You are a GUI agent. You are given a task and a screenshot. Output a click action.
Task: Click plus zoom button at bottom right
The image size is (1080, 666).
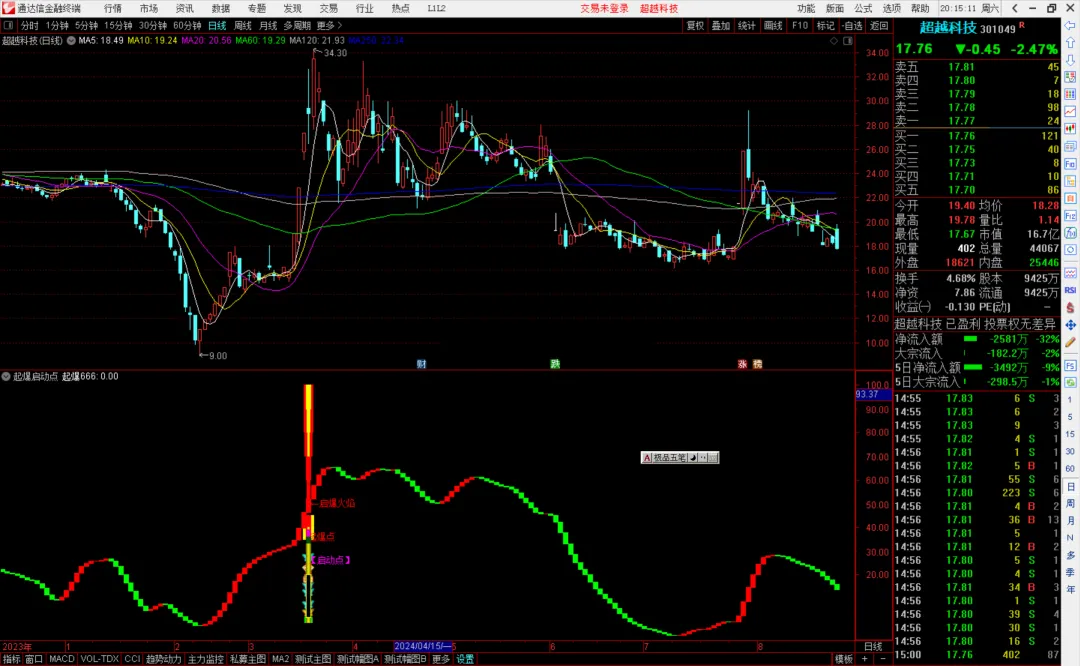(x=864, y=659)
